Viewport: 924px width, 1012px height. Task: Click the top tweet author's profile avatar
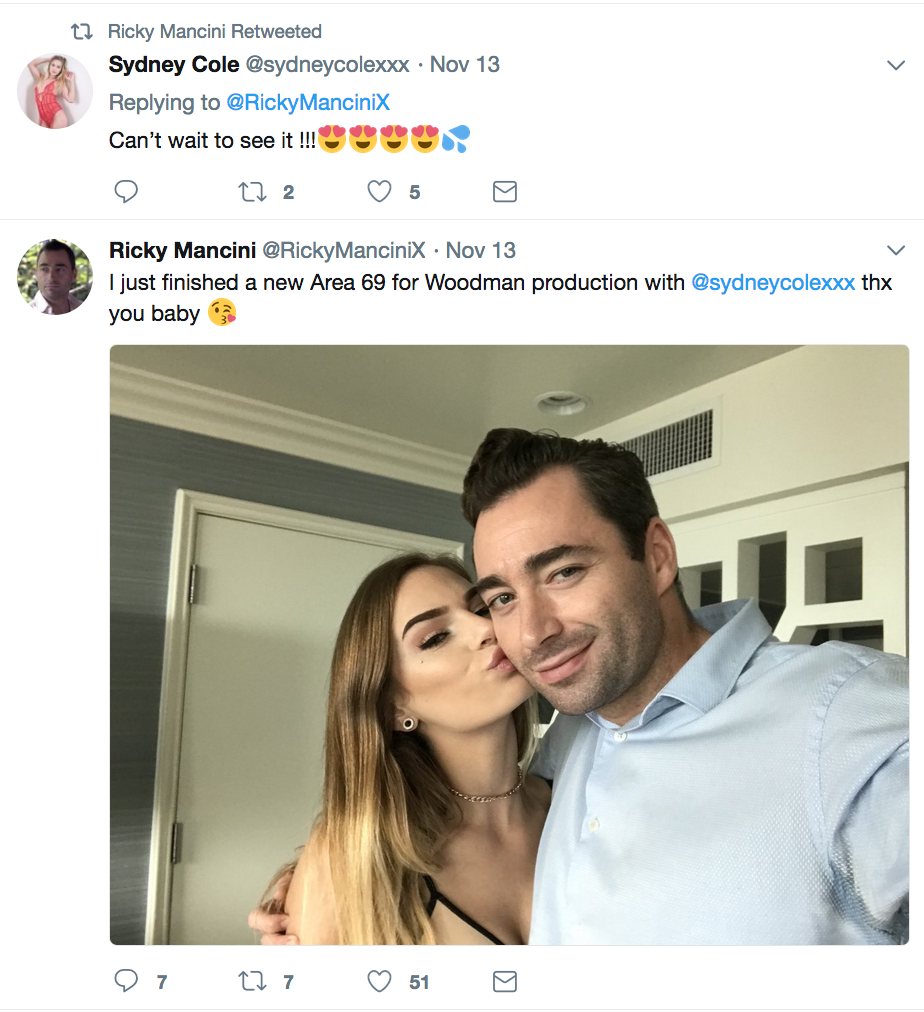55,91
